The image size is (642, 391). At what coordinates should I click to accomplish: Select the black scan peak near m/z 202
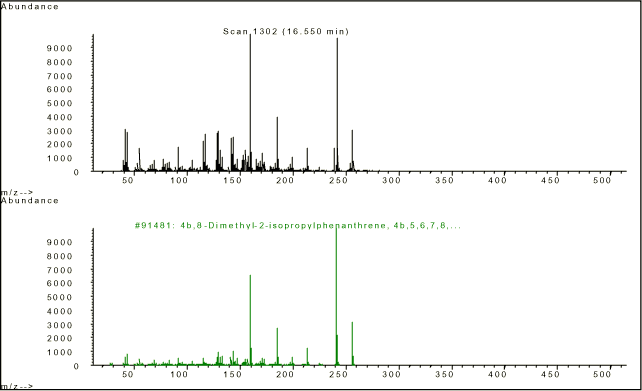[292, 164]
